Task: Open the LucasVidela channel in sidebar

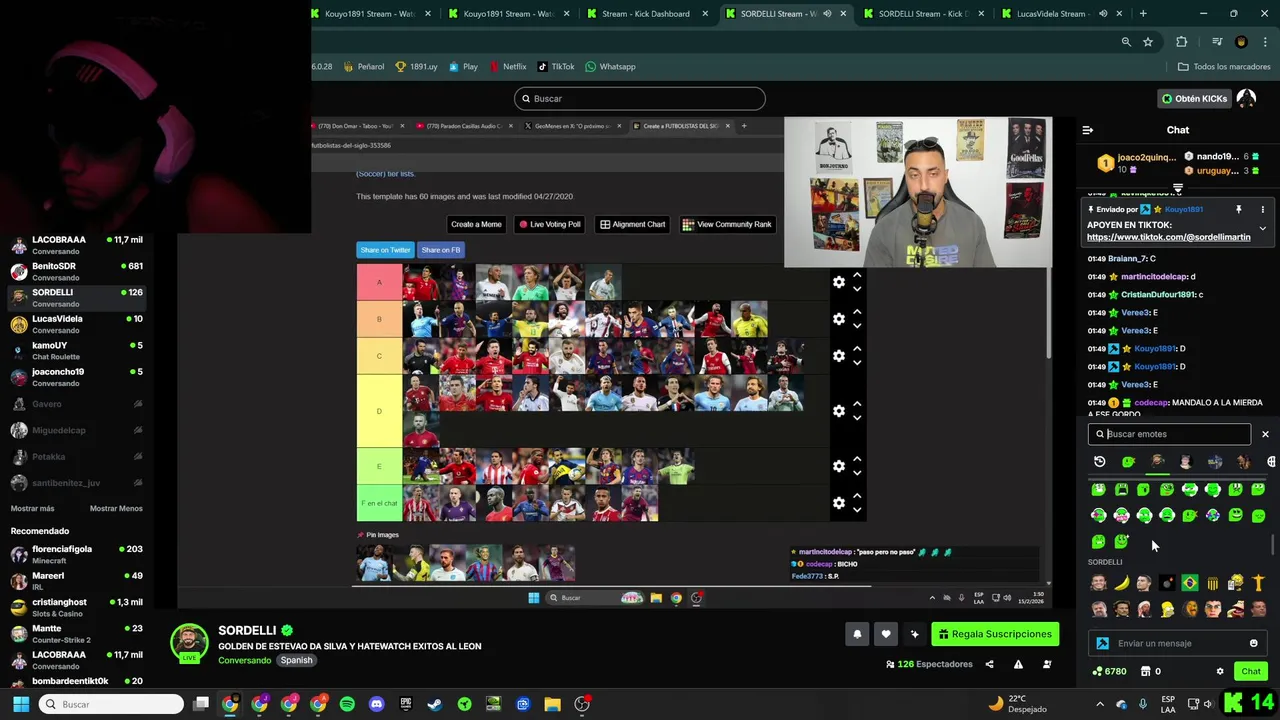Action: point(76,324)
